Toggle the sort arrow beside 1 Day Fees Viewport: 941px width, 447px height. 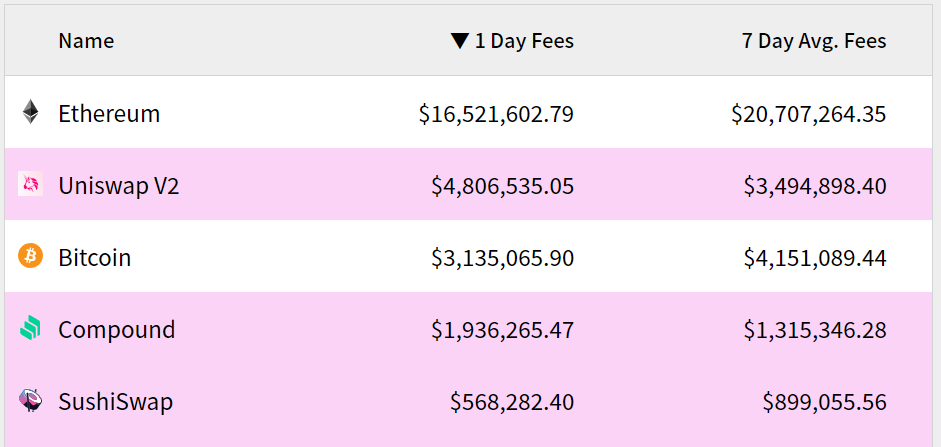460,41
